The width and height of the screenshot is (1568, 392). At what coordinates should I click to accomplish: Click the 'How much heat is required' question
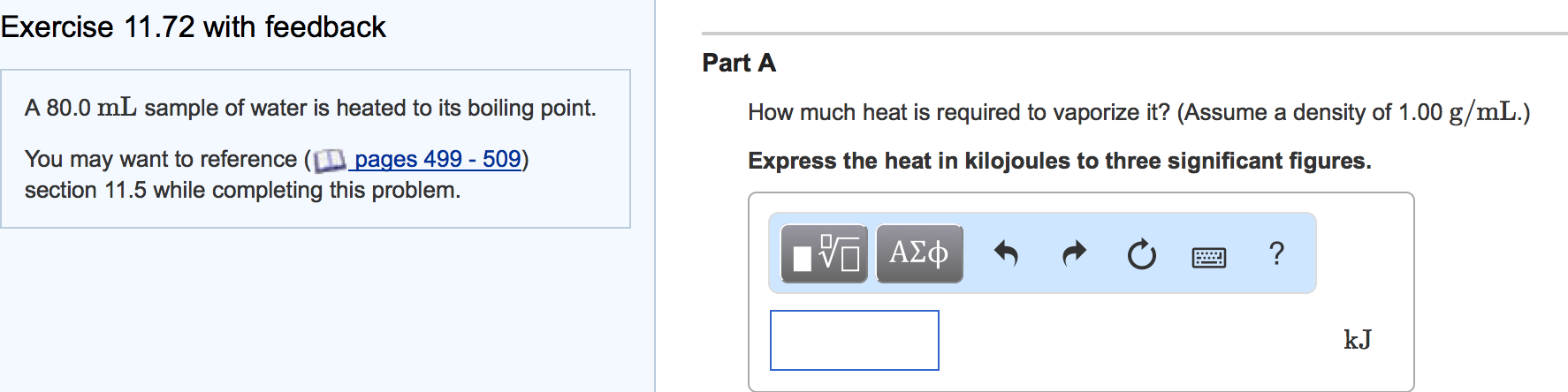(1138, 112)
